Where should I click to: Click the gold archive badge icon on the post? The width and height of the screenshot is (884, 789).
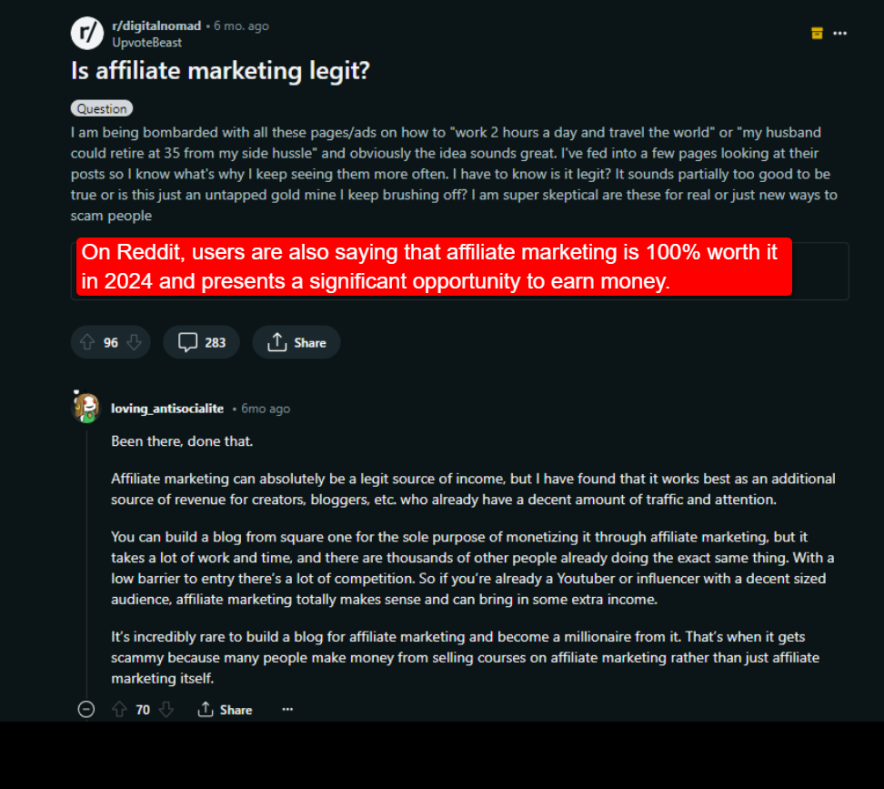815,33
